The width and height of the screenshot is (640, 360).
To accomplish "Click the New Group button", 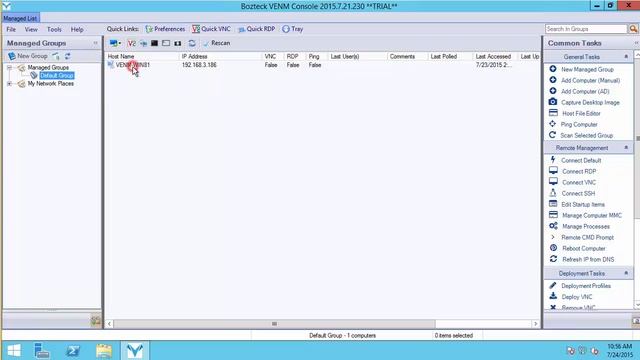I will [27, 56].
